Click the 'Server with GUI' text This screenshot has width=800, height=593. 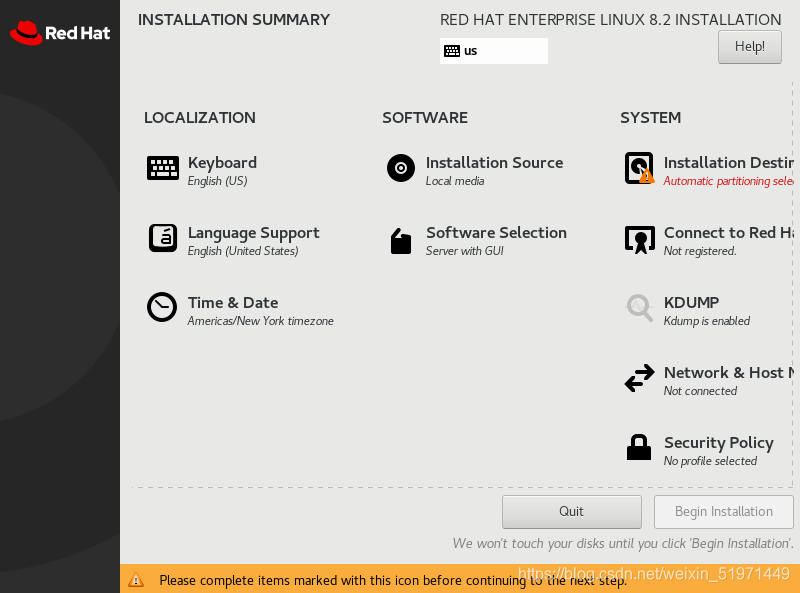pyautogui.click(x=465, y=251)
